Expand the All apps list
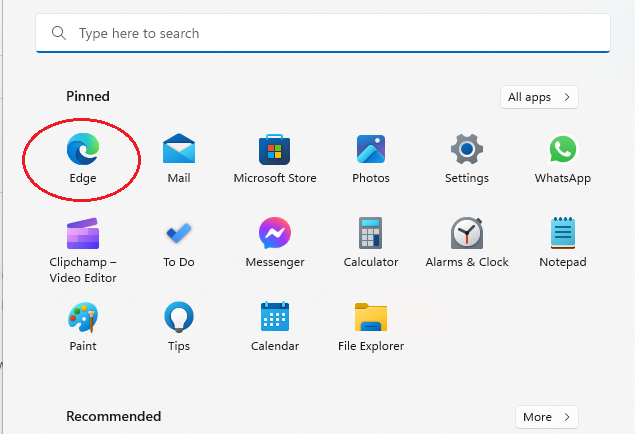This screenshot has width=635, height=434. tap(539, 97)
